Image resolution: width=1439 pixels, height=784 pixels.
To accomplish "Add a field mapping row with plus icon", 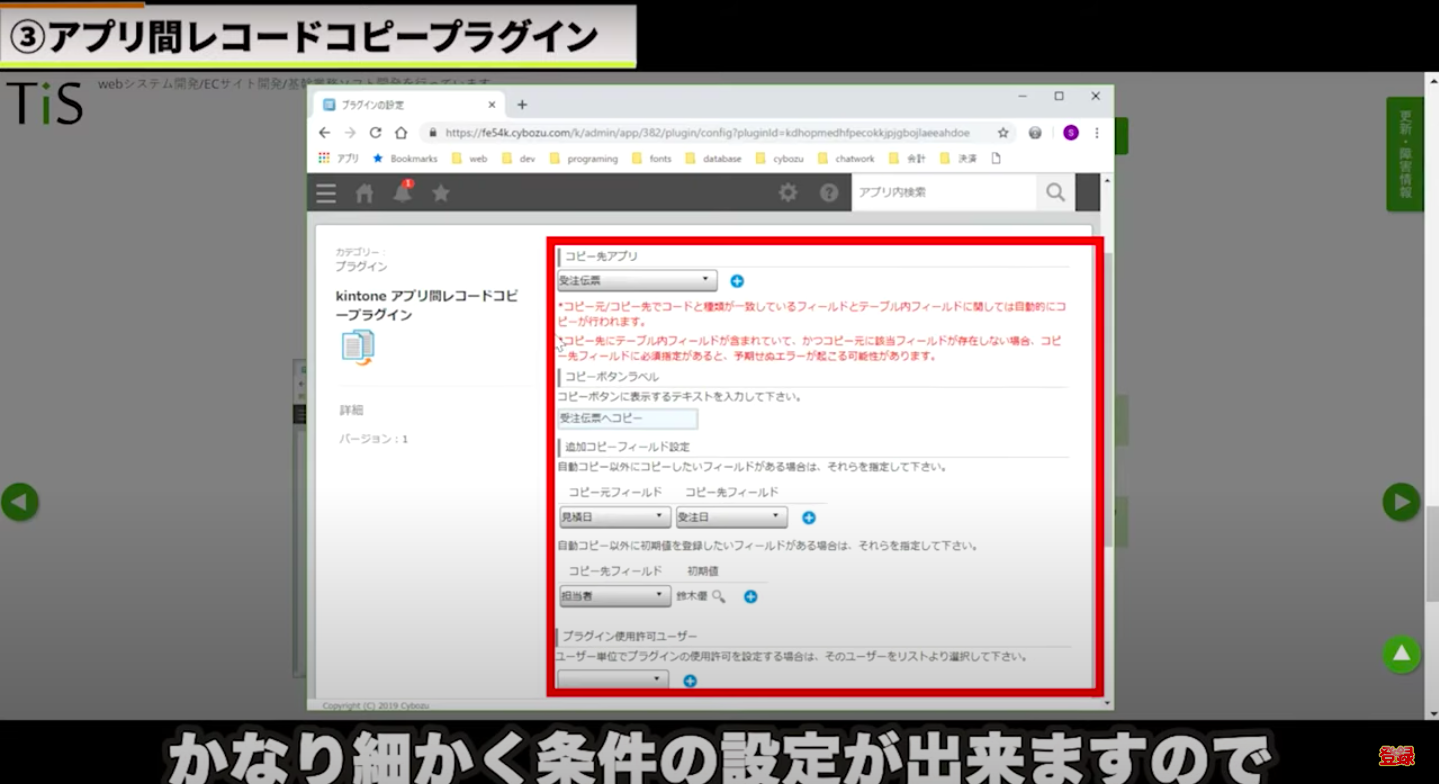I will pos(809,518).
